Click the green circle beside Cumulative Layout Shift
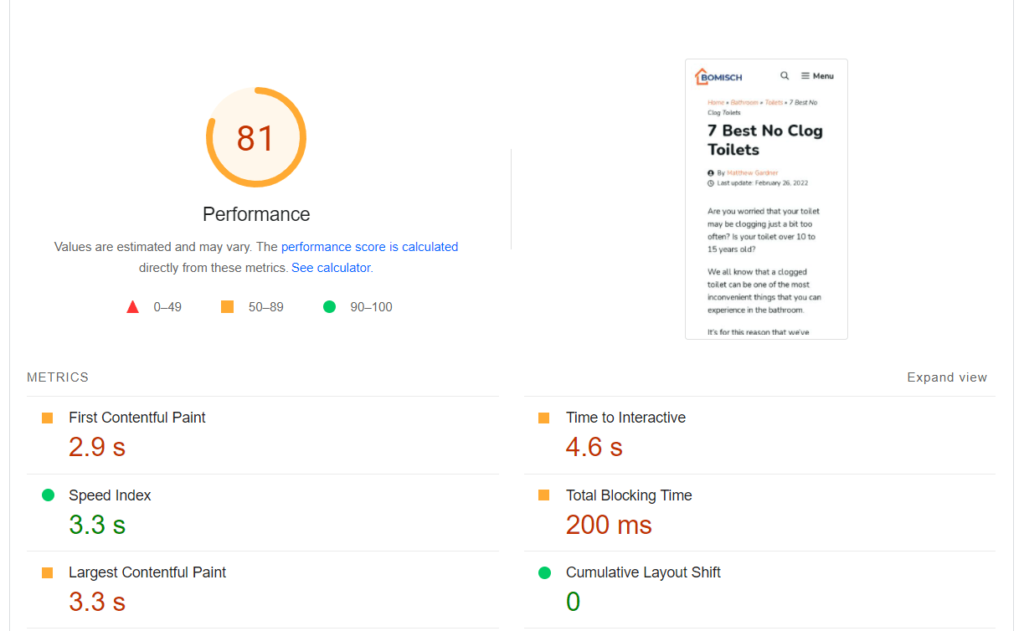The height and width of the screenshot is (631, 1024). pyautogui.click(x=544, y=573)
